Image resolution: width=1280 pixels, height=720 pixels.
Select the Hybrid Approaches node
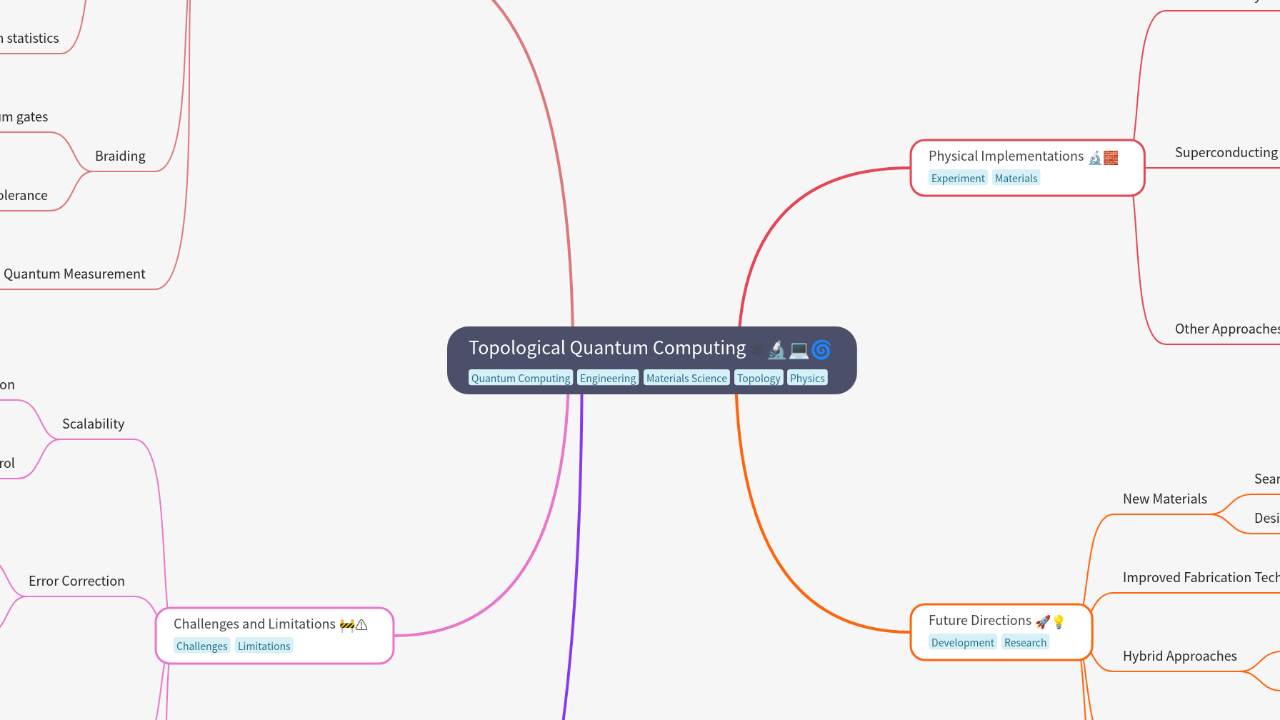tap(1180, 656)
